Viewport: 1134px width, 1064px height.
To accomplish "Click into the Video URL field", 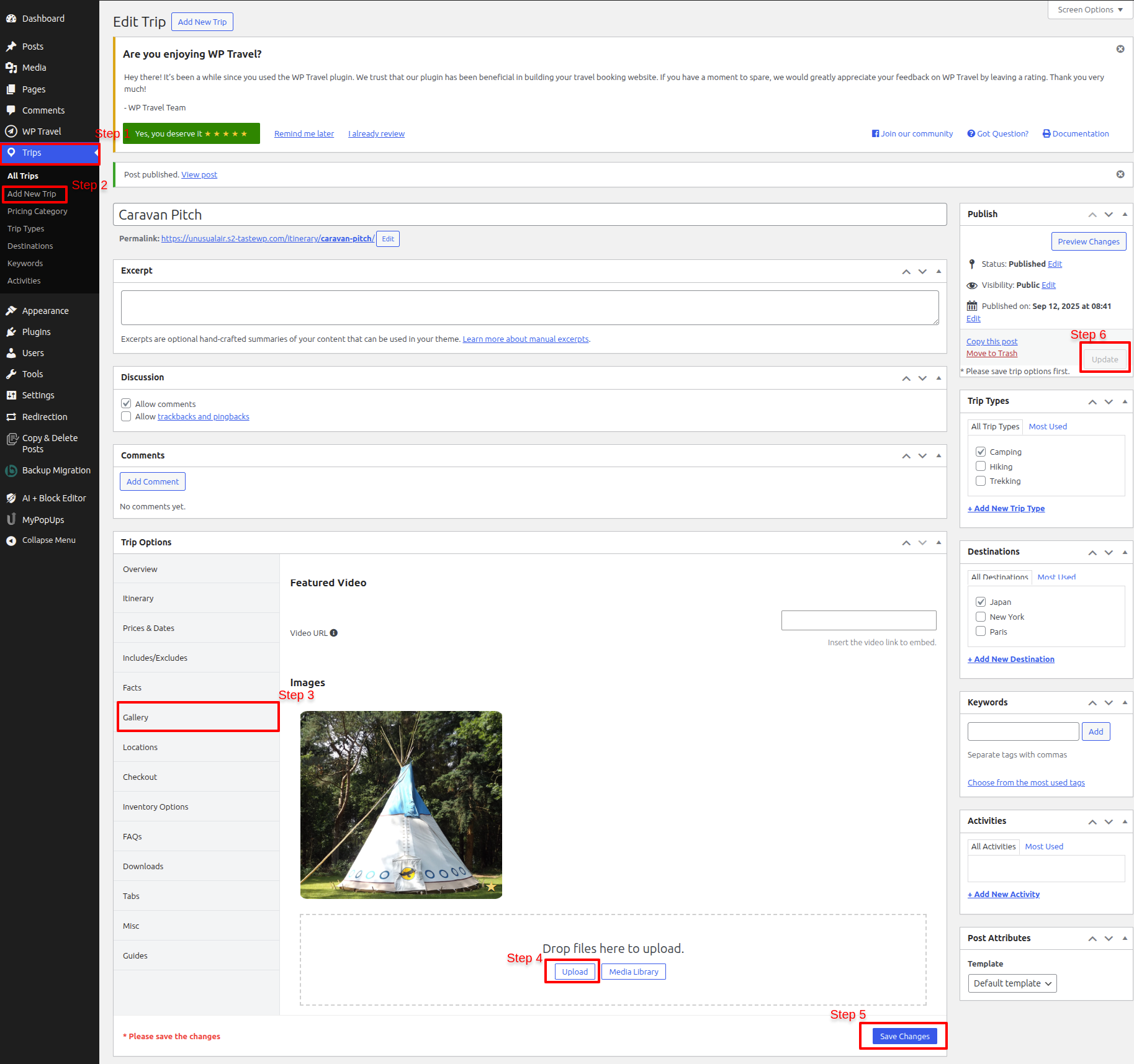I will pos(858,620).
